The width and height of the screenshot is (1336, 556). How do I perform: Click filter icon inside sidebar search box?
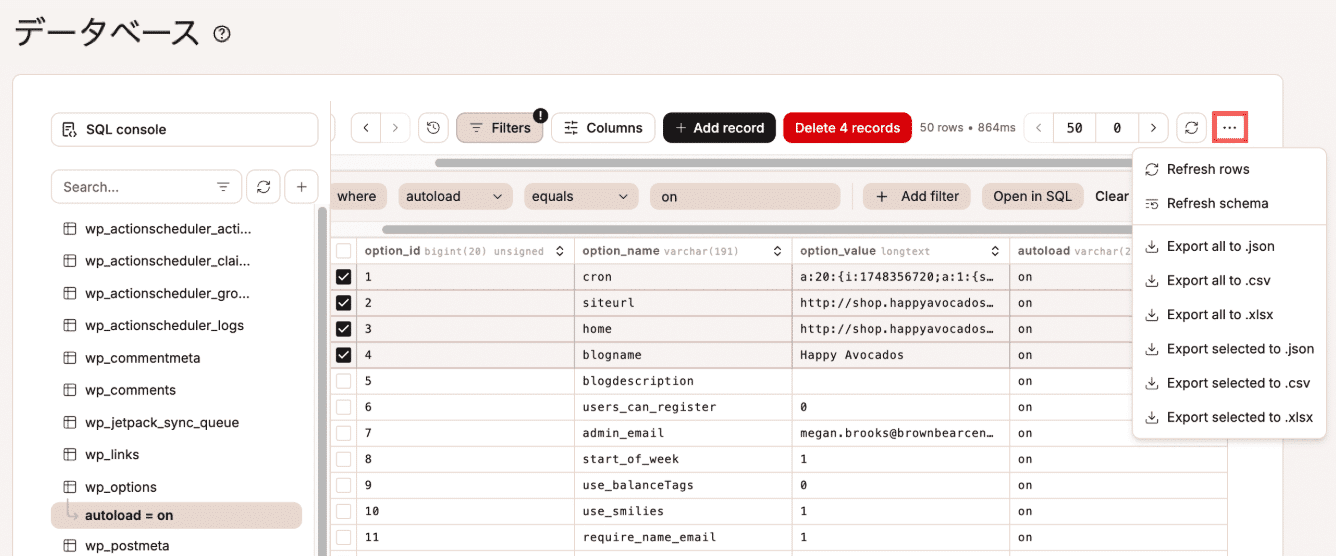click(x=223, y=187)
